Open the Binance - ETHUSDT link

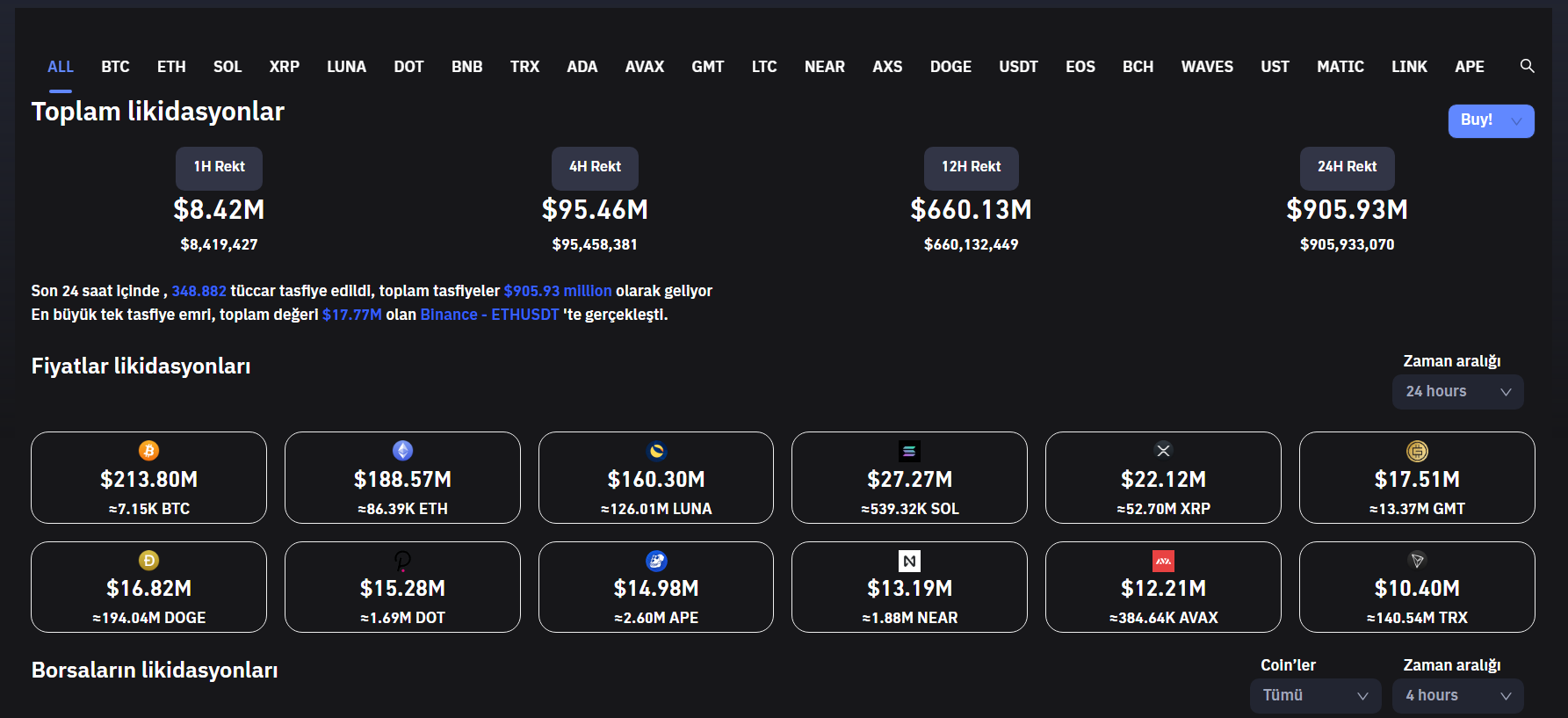click(x=489, y=315)
